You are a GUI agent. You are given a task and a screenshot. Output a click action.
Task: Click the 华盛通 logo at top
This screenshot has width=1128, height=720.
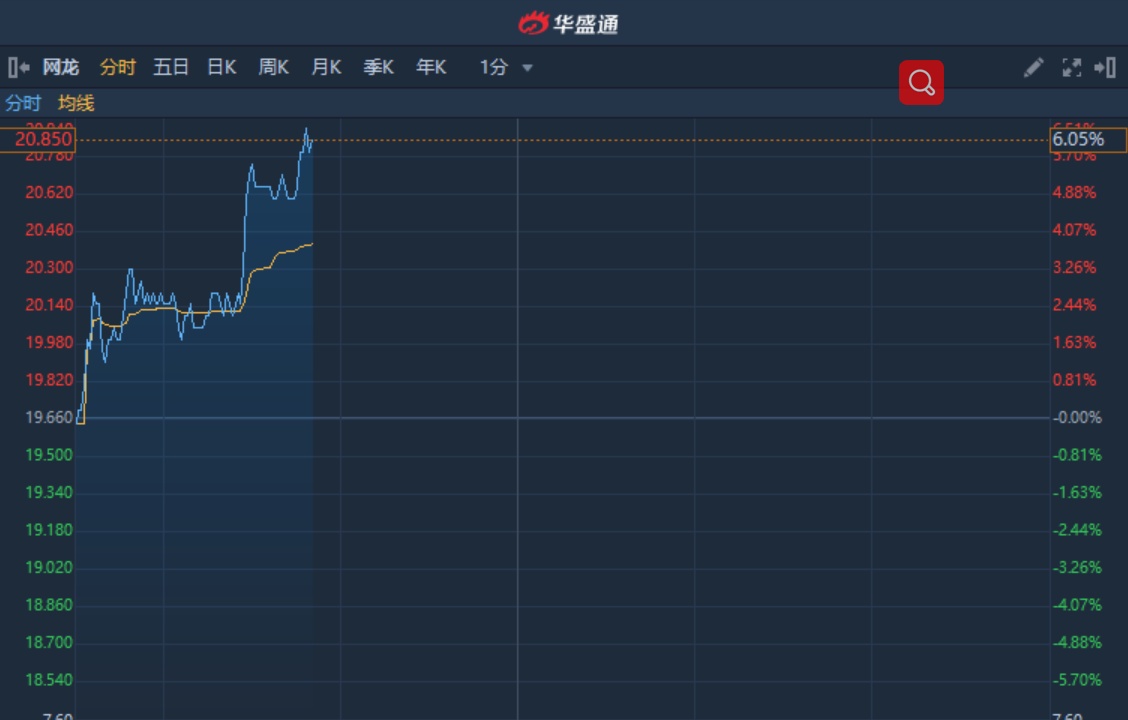click(568, 23)
